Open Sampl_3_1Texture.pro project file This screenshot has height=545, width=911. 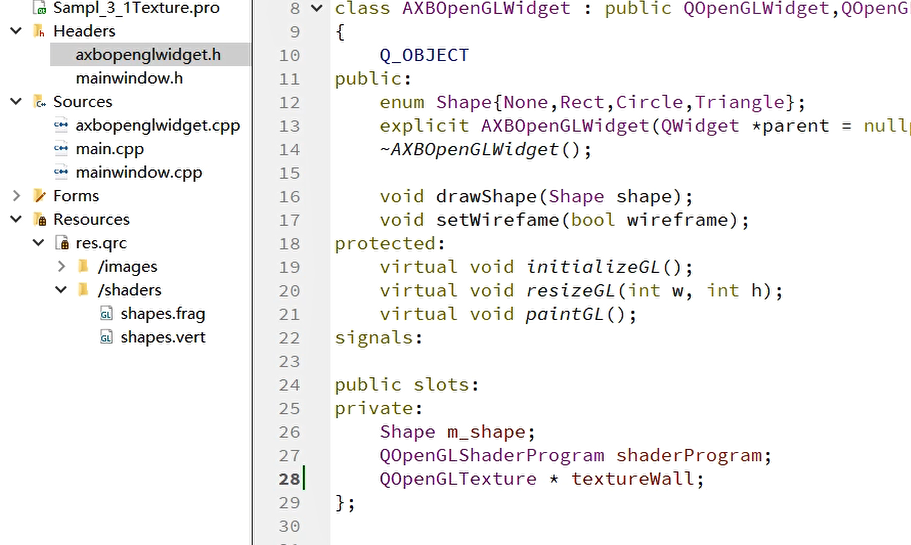137,8
